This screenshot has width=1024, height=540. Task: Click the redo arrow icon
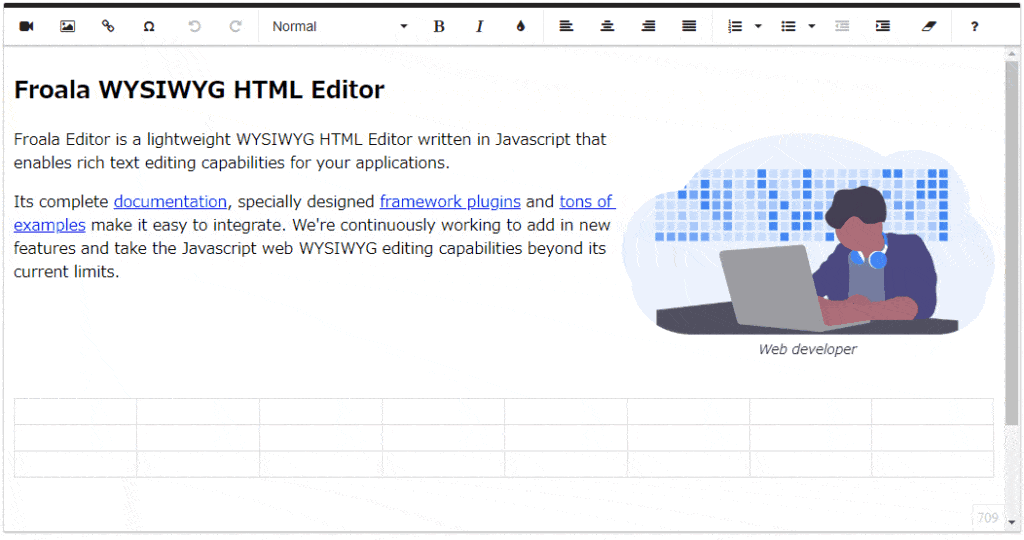click(x=235, y=27)
